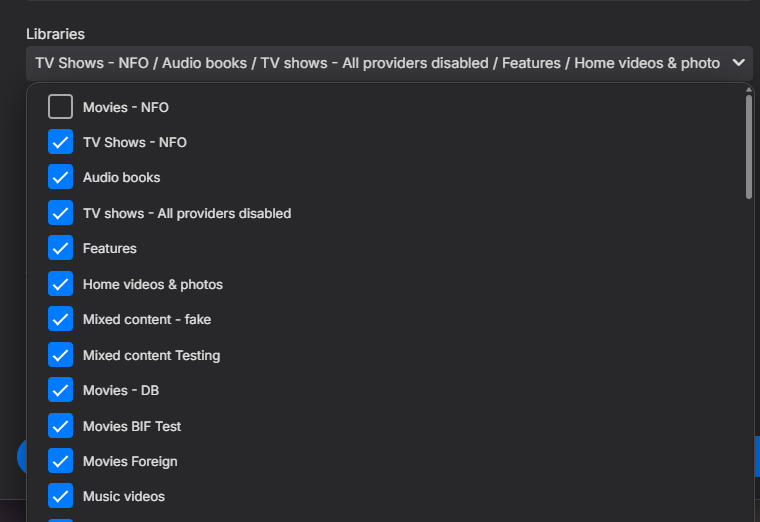Uncheck the Features checkbox
This screenshot has width=760, height=522.
(61, 248)
